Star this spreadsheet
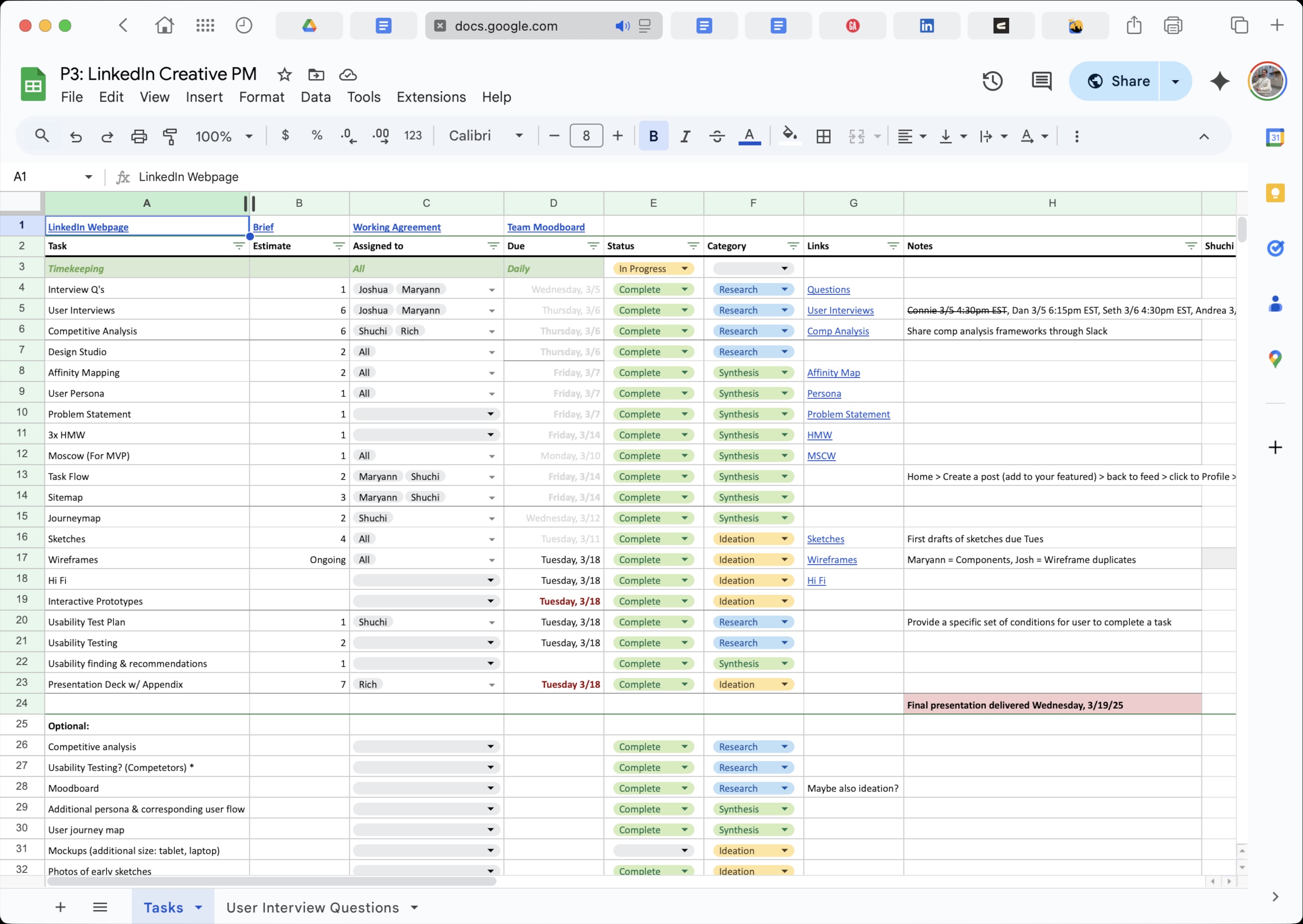 [x=285, y=75]
